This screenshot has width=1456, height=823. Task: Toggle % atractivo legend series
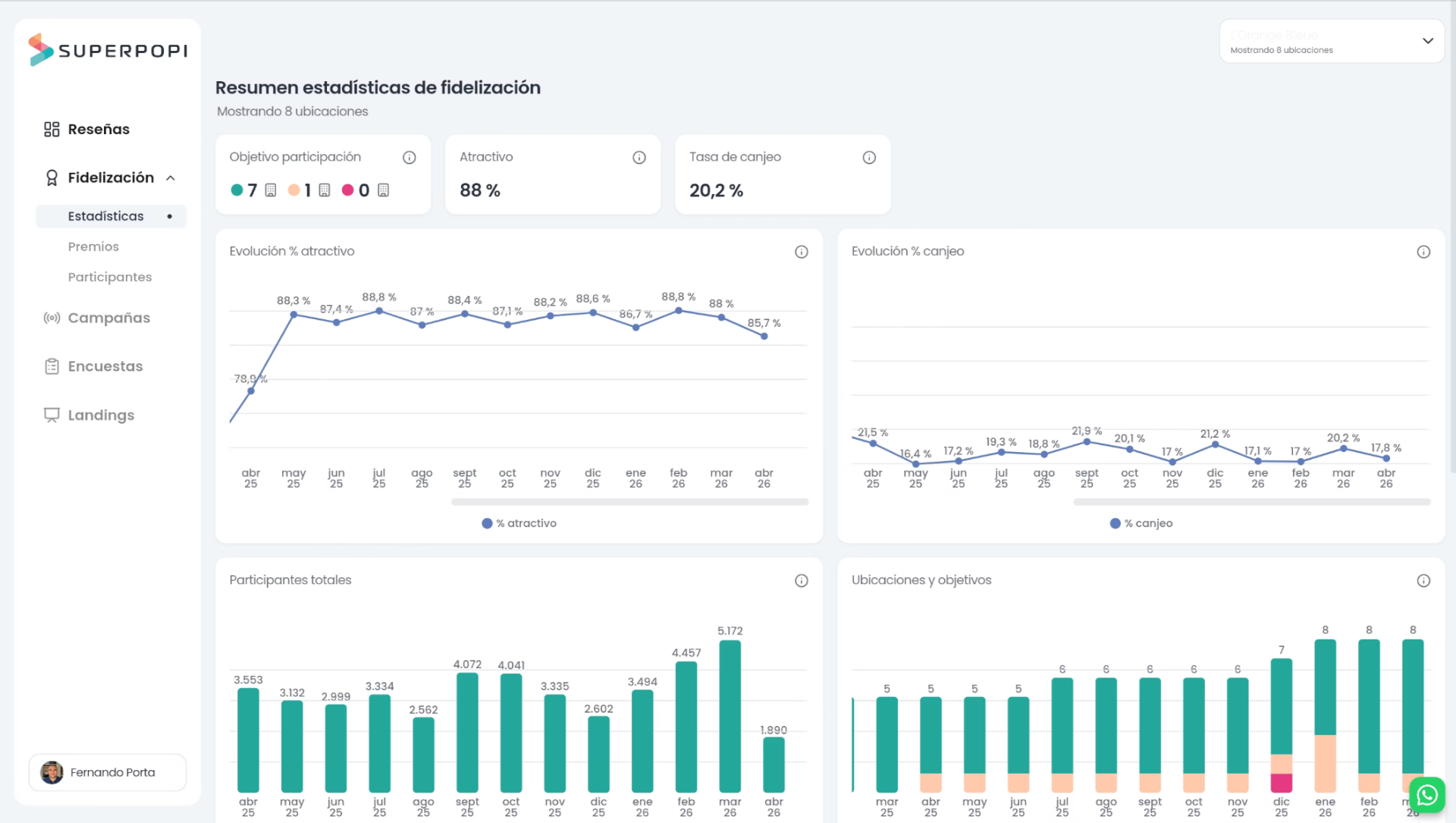click(519, 523)
